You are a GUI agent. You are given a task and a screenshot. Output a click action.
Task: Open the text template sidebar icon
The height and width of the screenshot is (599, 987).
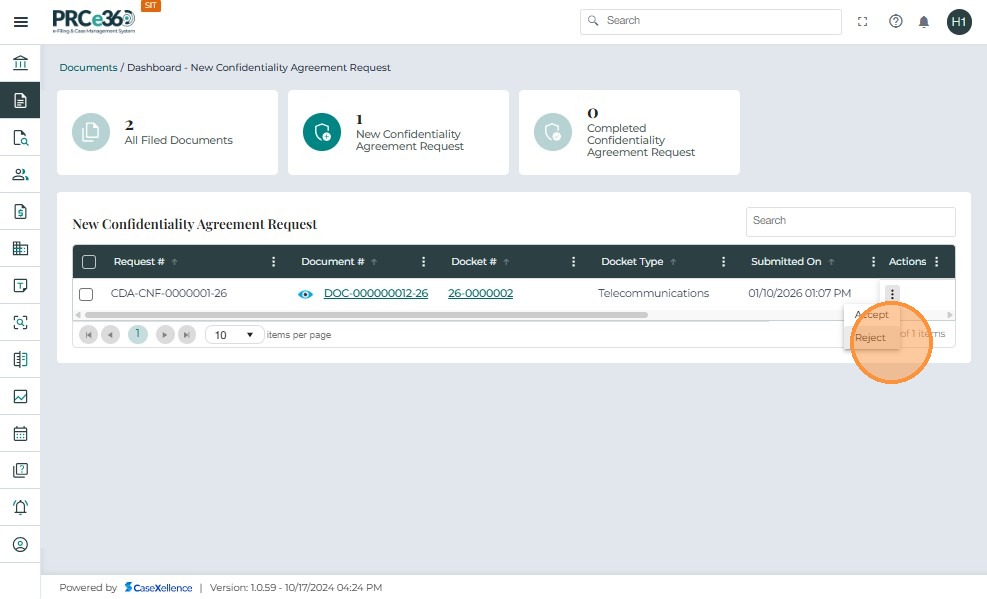click(20, 285)
